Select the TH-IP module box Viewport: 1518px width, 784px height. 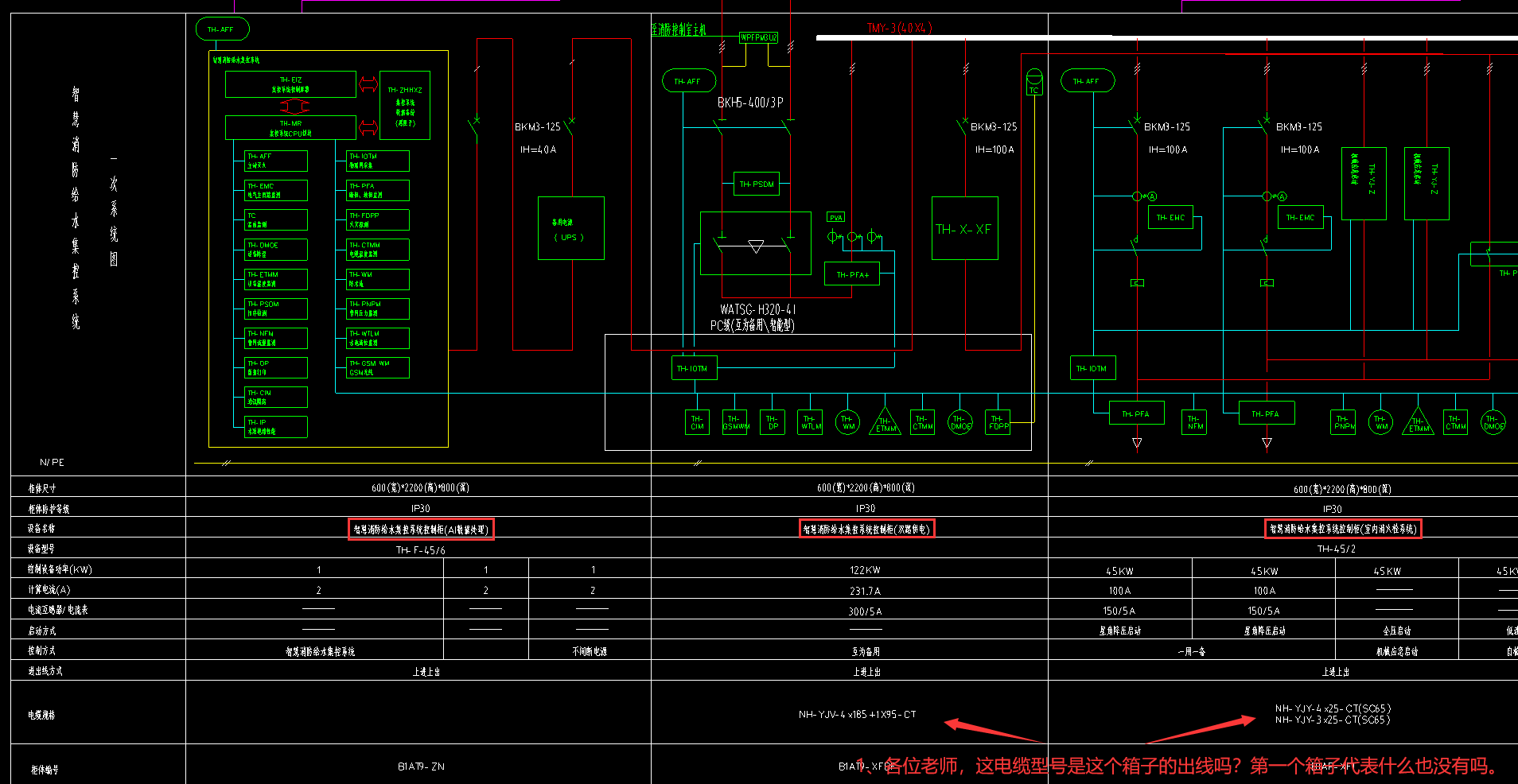click(275, 427)
